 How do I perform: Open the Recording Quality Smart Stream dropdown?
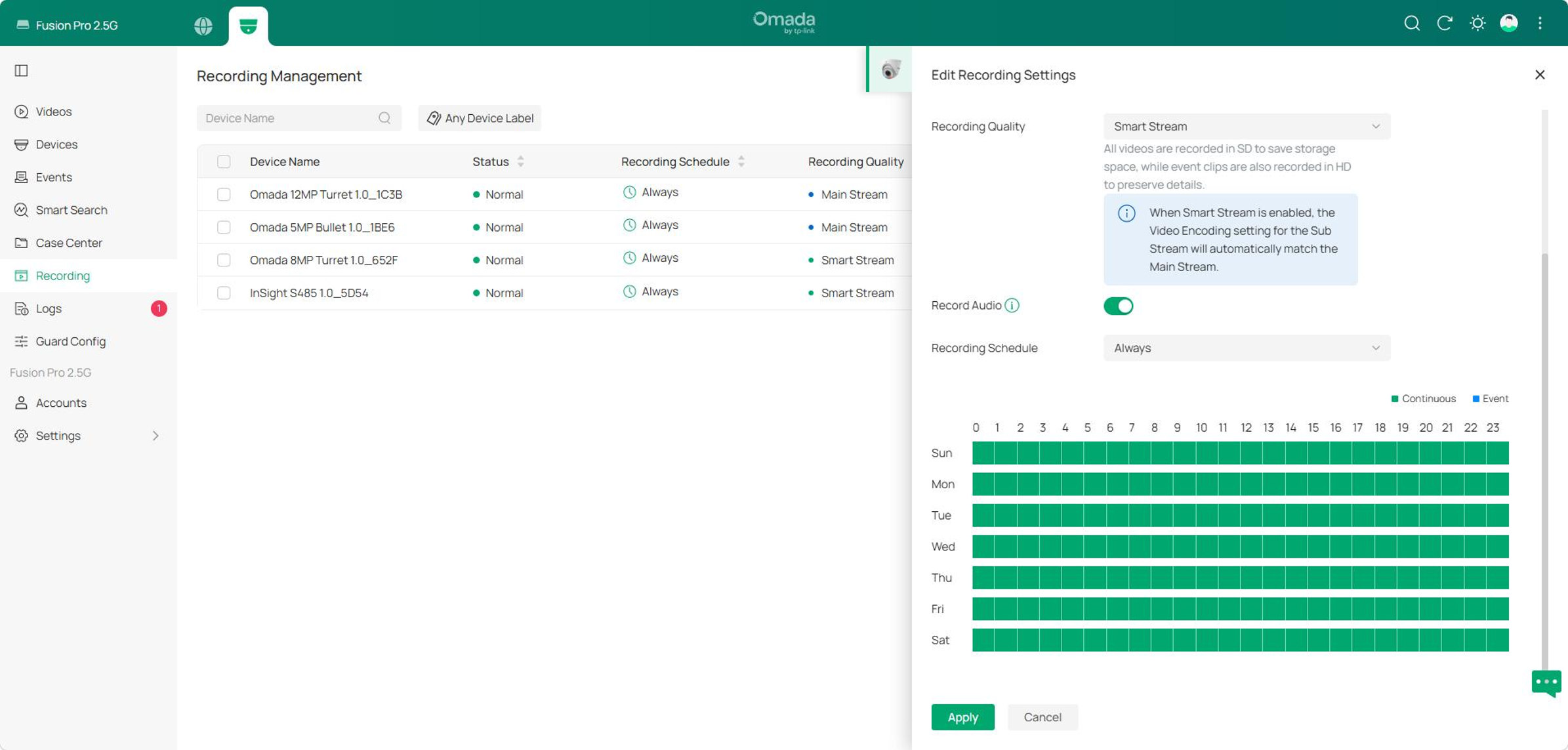pos(1247,126)
